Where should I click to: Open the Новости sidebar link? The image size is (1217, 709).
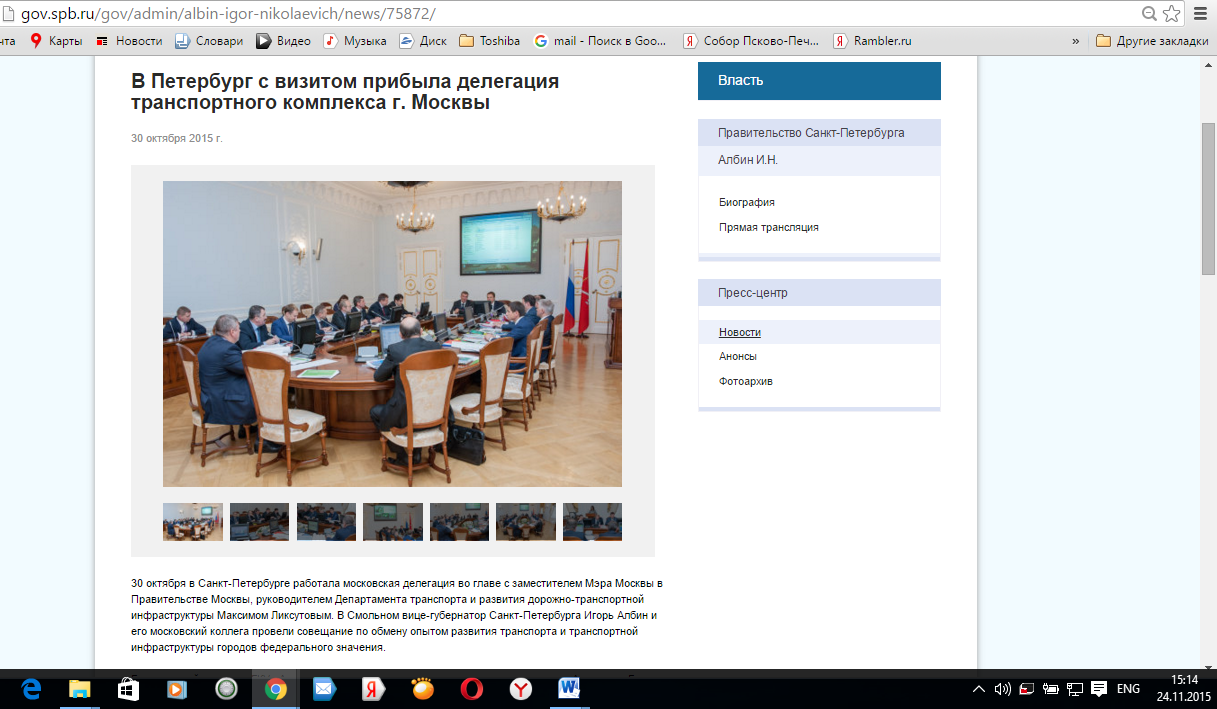[739, 332]
